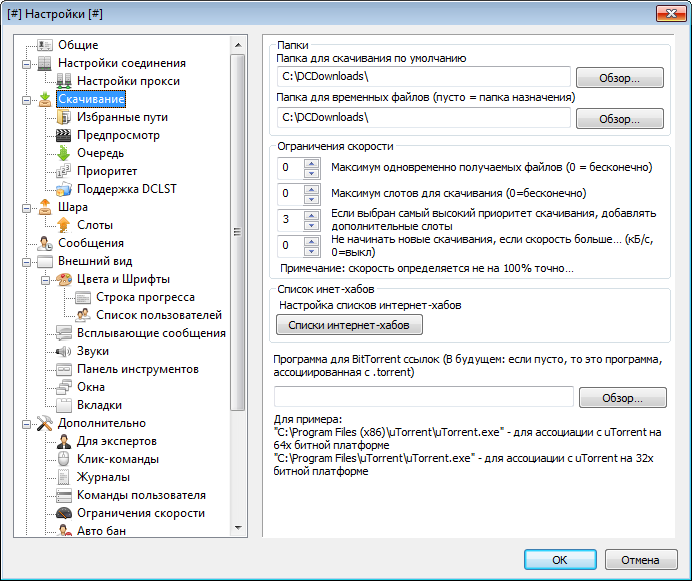Open Списки интернет-хабов
Image resolution: width=692 pixels, height=581 pixels.
pyautogui.click(x=349, y=325)
